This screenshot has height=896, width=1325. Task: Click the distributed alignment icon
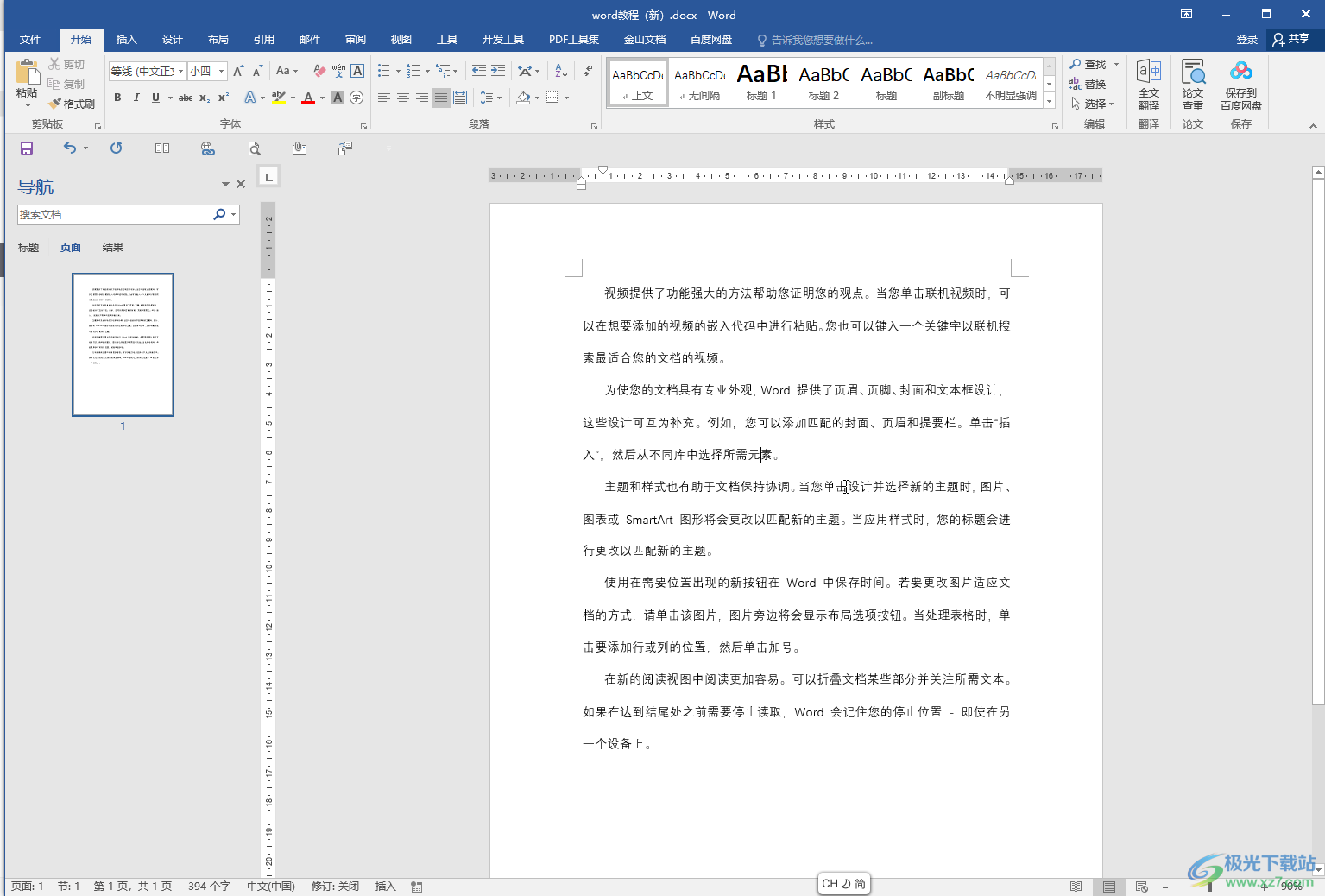(x=460, y=98)
